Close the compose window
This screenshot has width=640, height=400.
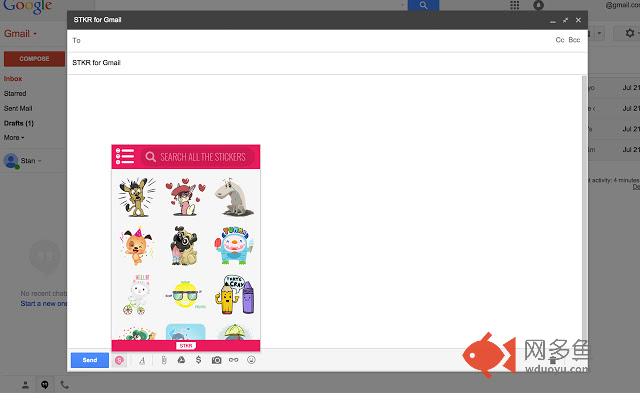(x=578, y=20)
